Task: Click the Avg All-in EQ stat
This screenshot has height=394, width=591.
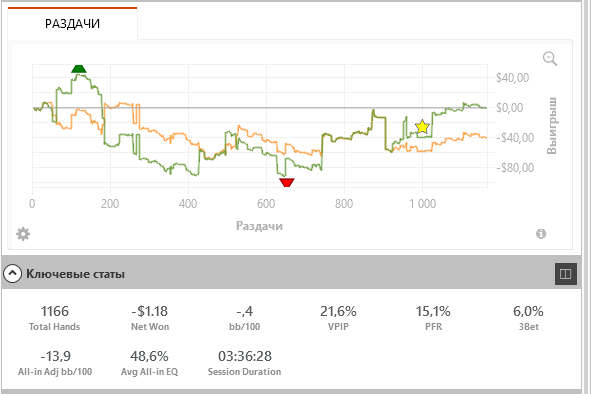Action: pyautogui.click(x=150, y=363)
